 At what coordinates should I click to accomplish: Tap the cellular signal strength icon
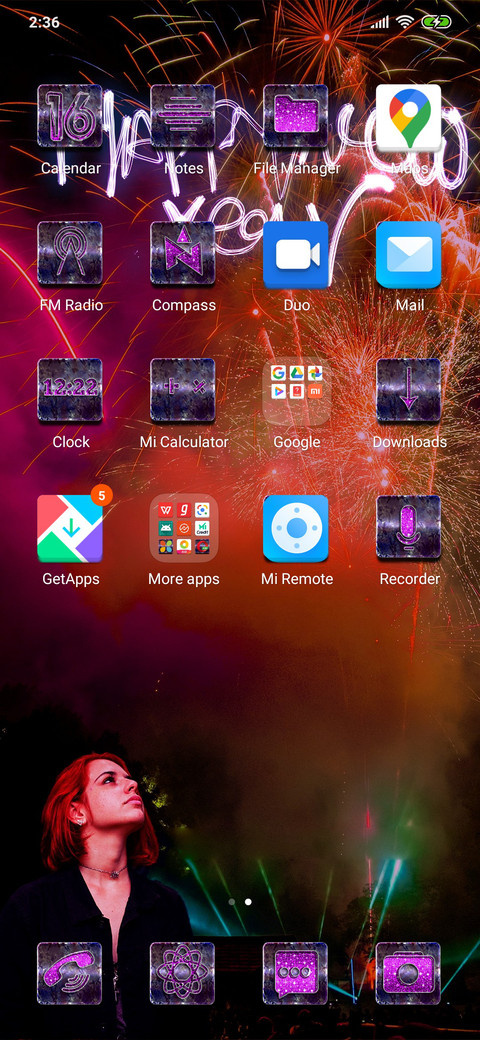coord(380,22)
